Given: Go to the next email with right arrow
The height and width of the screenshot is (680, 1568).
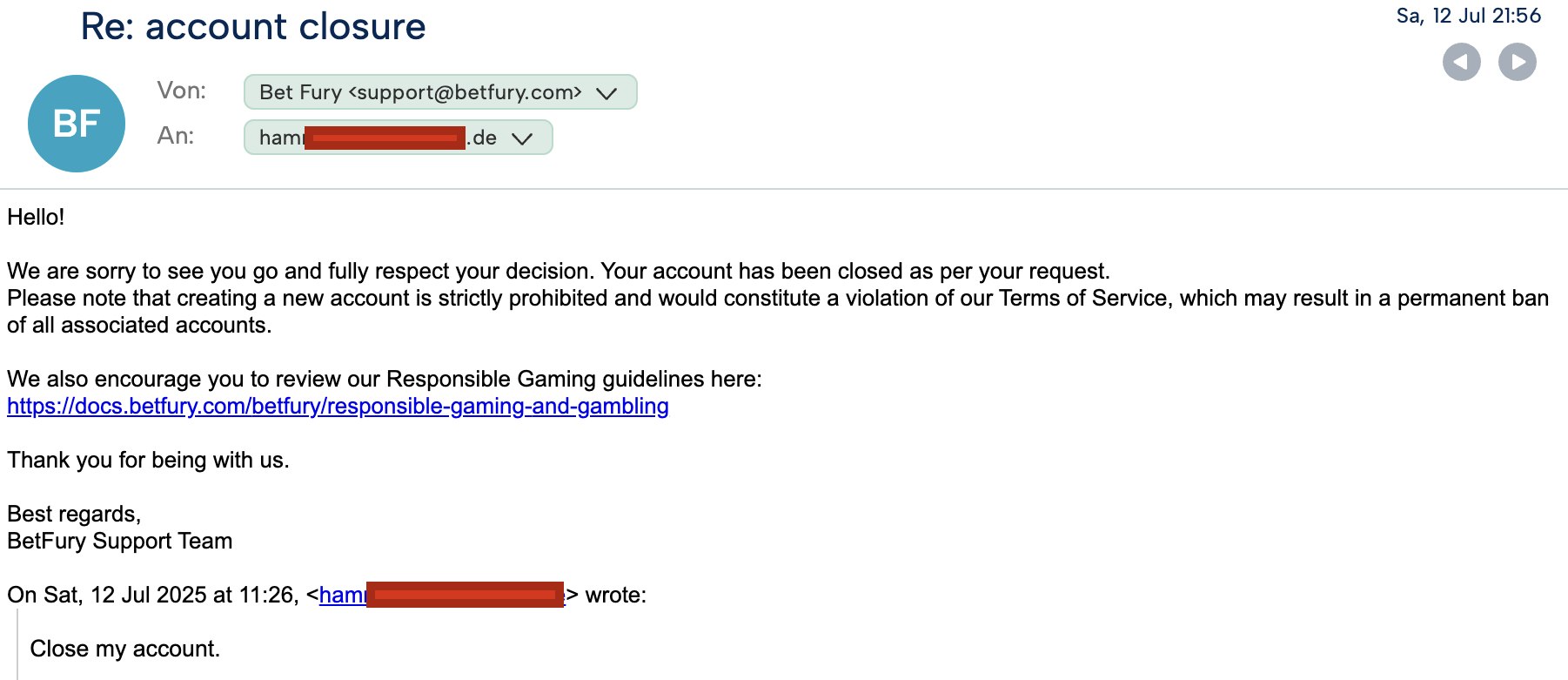Looking at the screenshot, I should [1517, 62].
